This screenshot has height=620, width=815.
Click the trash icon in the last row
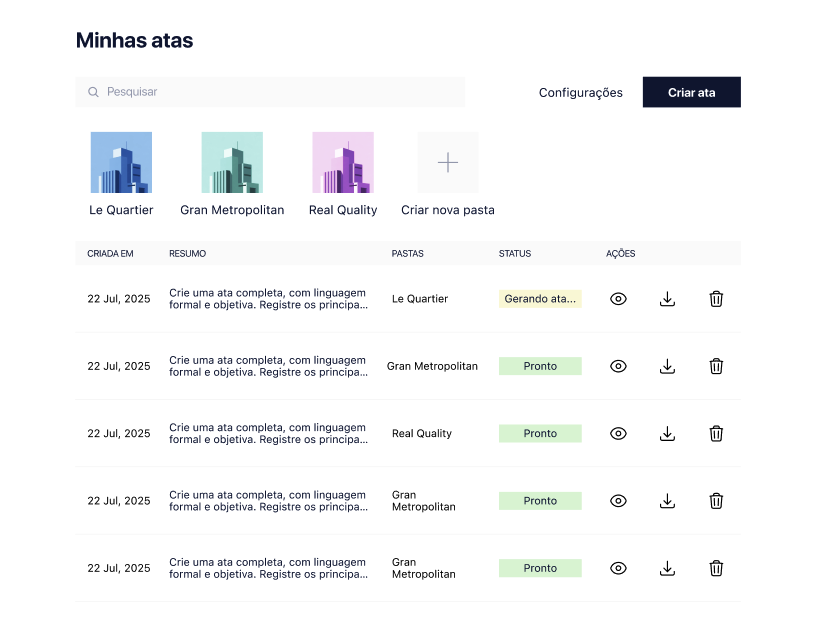pos(716,568)
